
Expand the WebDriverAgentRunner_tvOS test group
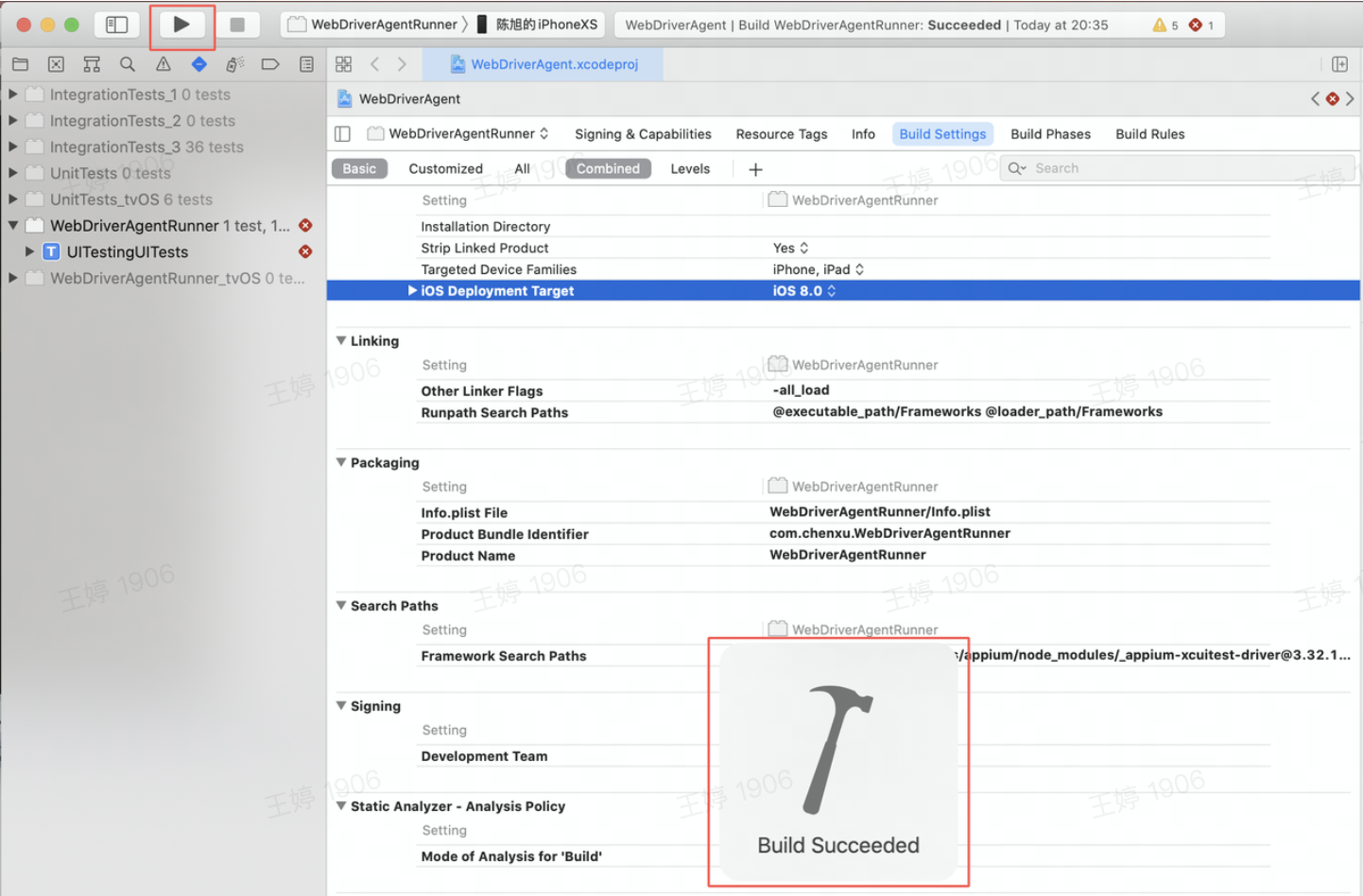point(13,278)
